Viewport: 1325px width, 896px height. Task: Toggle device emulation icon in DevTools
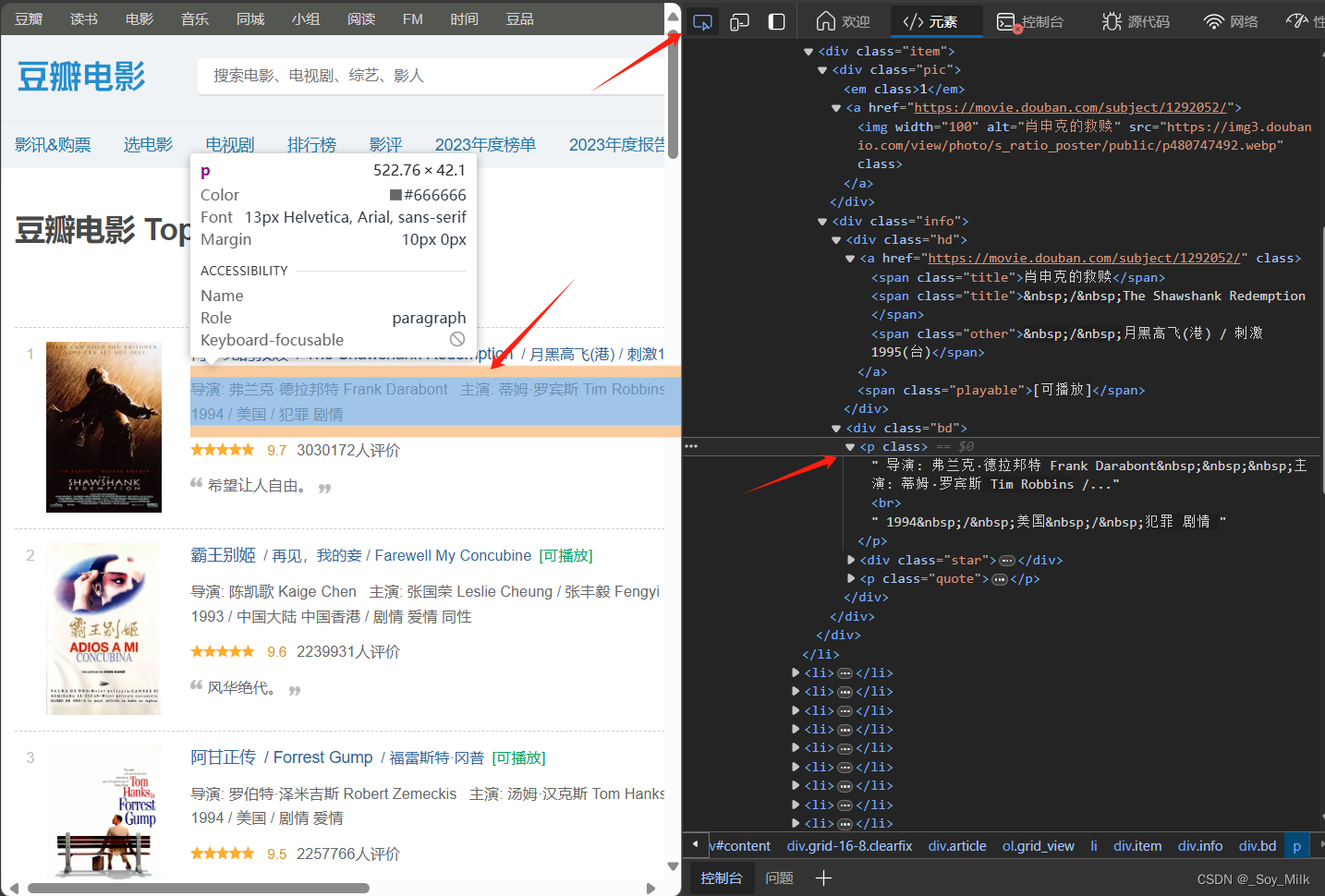coord(739,21)
